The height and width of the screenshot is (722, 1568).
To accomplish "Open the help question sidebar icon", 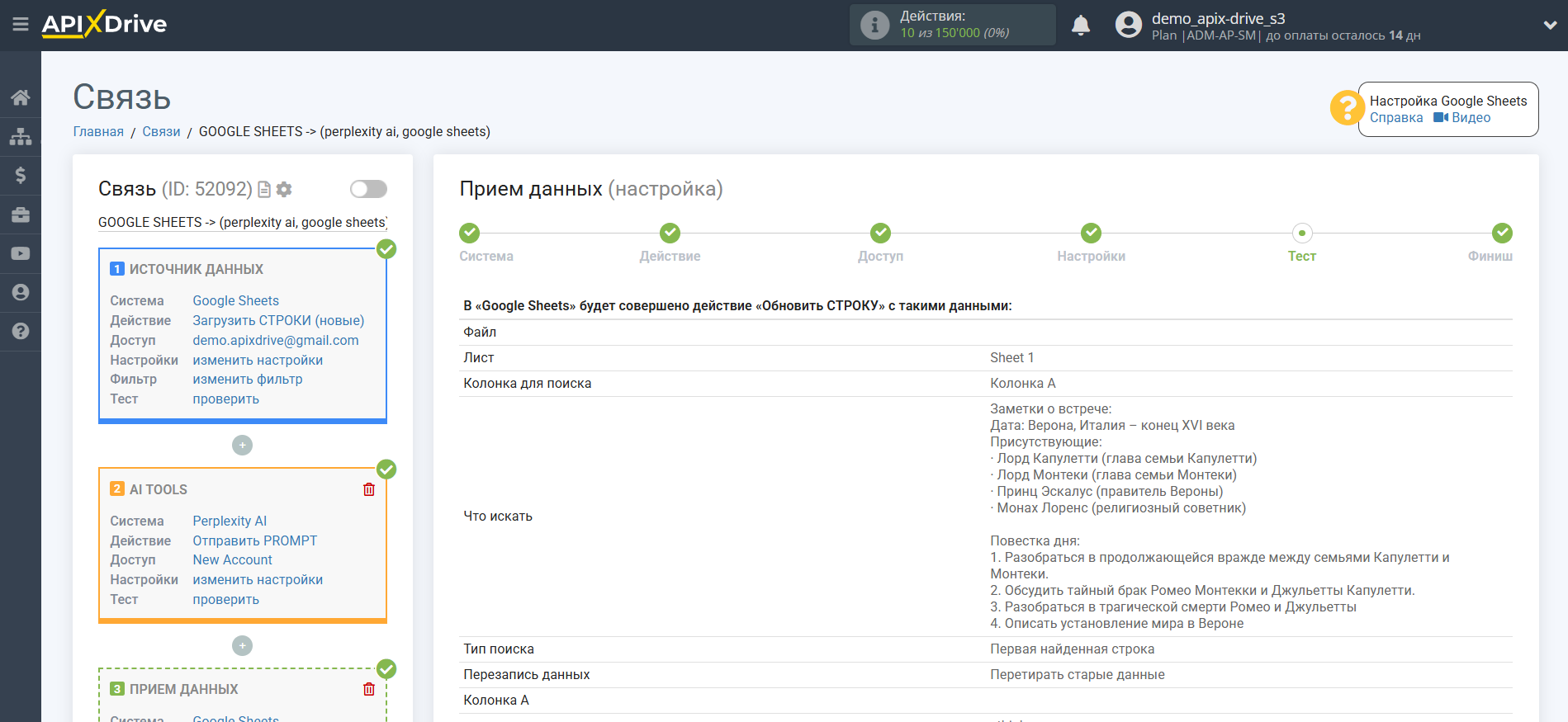I will pos(21,331).
